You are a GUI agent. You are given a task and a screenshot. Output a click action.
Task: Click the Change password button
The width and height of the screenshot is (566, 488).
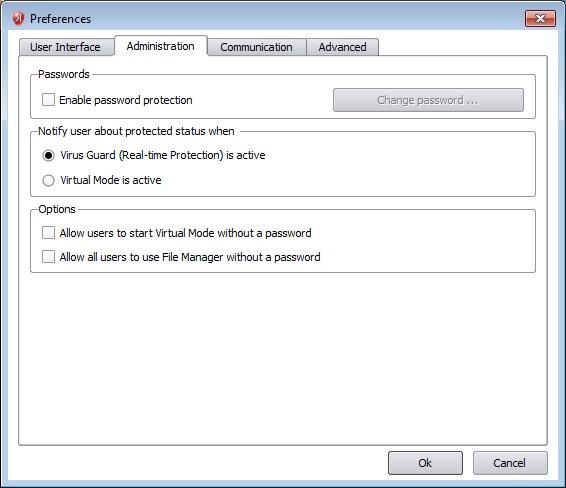(428, 100)
